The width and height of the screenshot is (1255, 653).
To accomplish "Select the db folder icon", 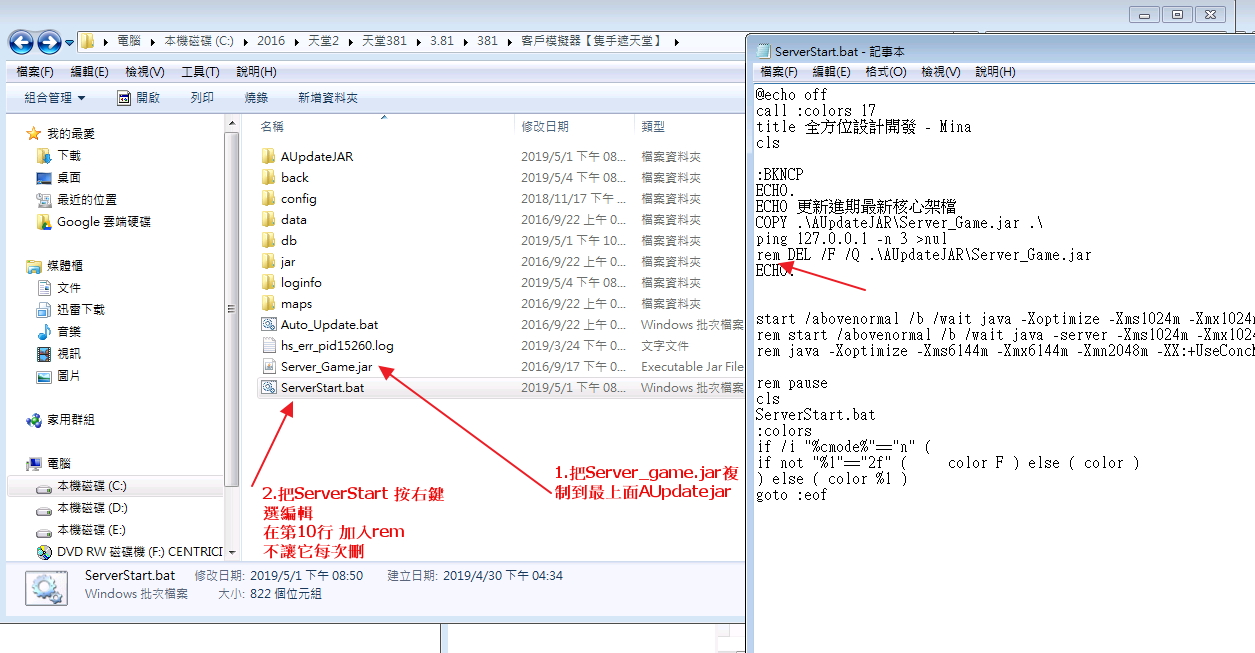I will coord(268,241).
